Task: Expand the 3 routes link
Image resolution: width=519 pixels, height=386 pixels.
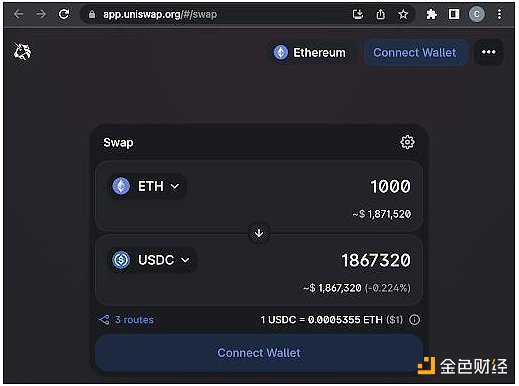Action: 126,320
